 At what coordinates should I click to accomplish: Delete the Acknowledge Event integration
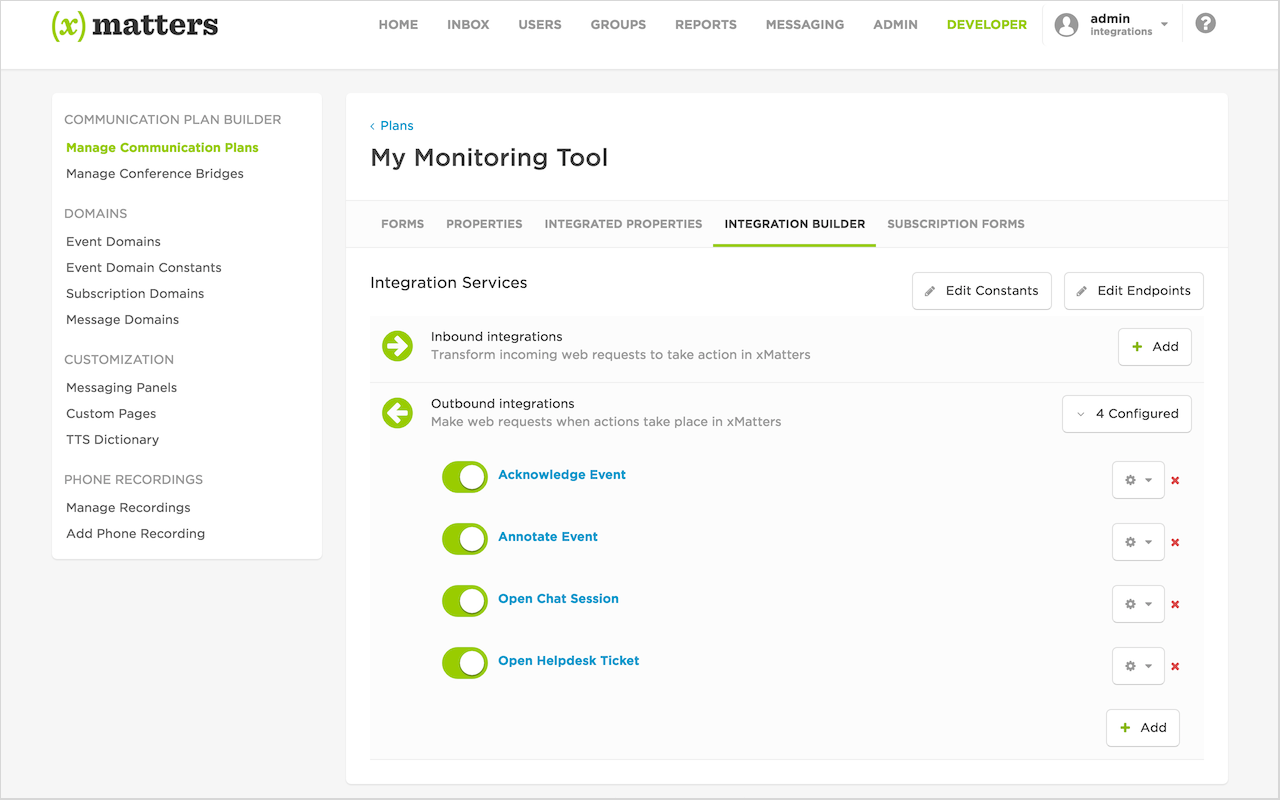point(1175,481)
